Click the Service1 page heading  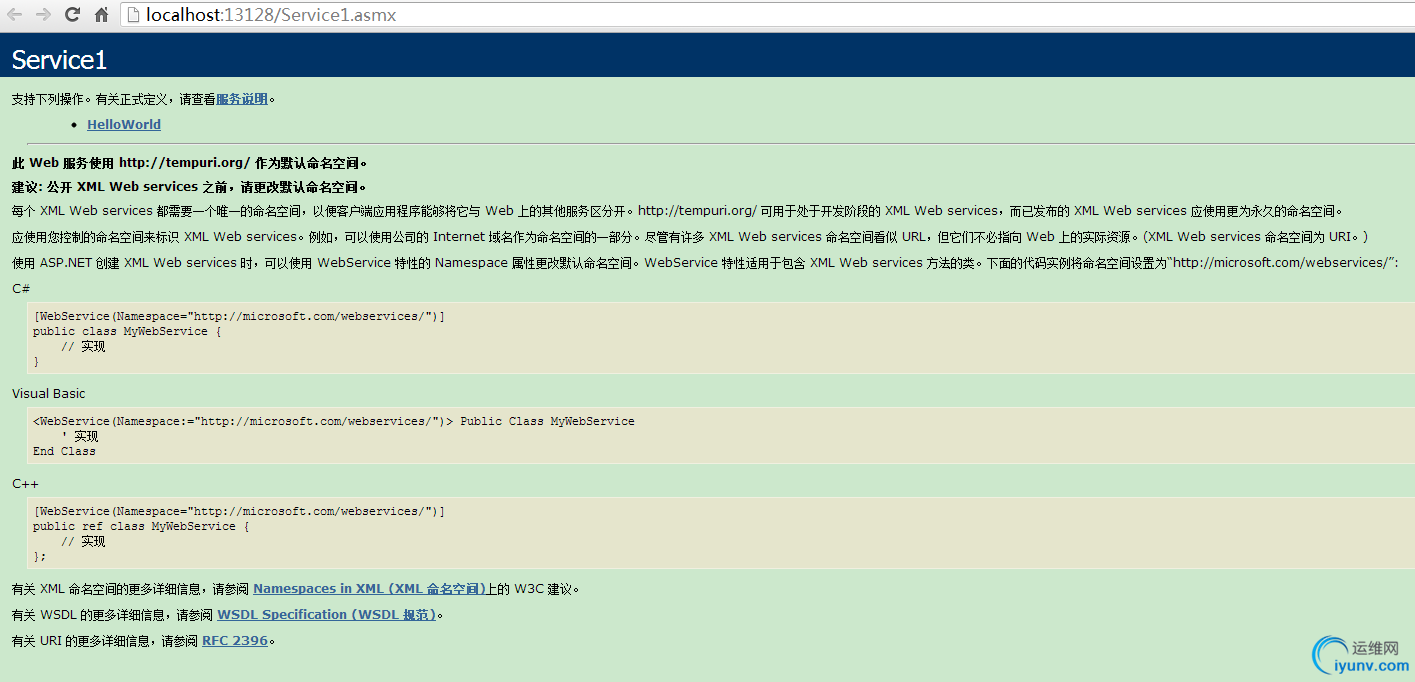[x=58, y=59]
